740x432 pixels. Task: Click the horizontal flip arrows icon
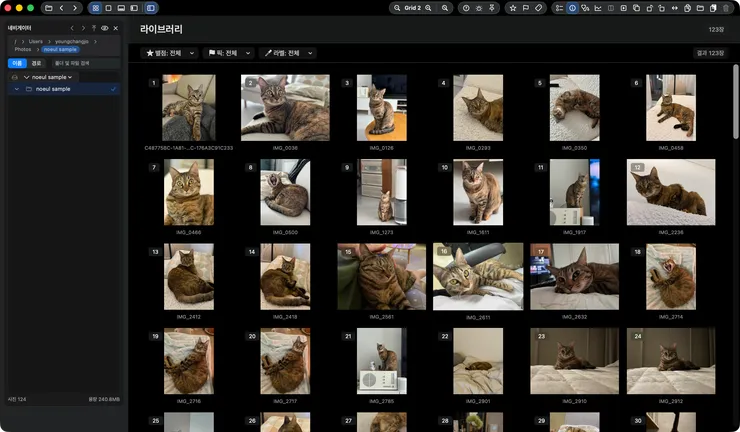point(674,8)
